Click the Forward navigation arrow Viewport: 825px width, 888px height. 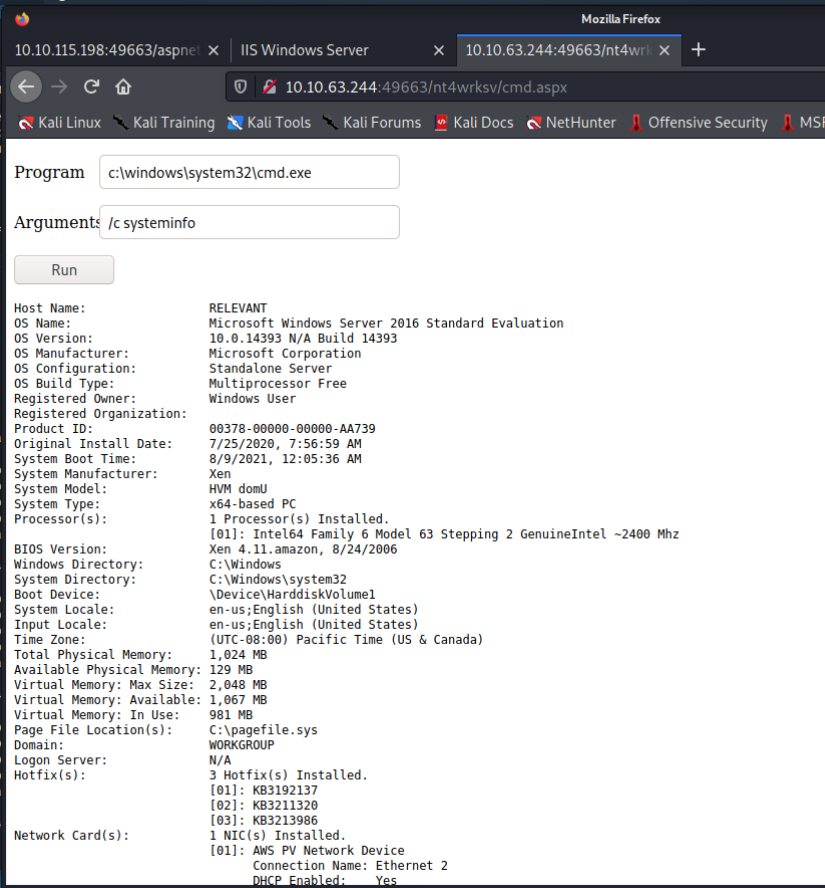[59, 86]
